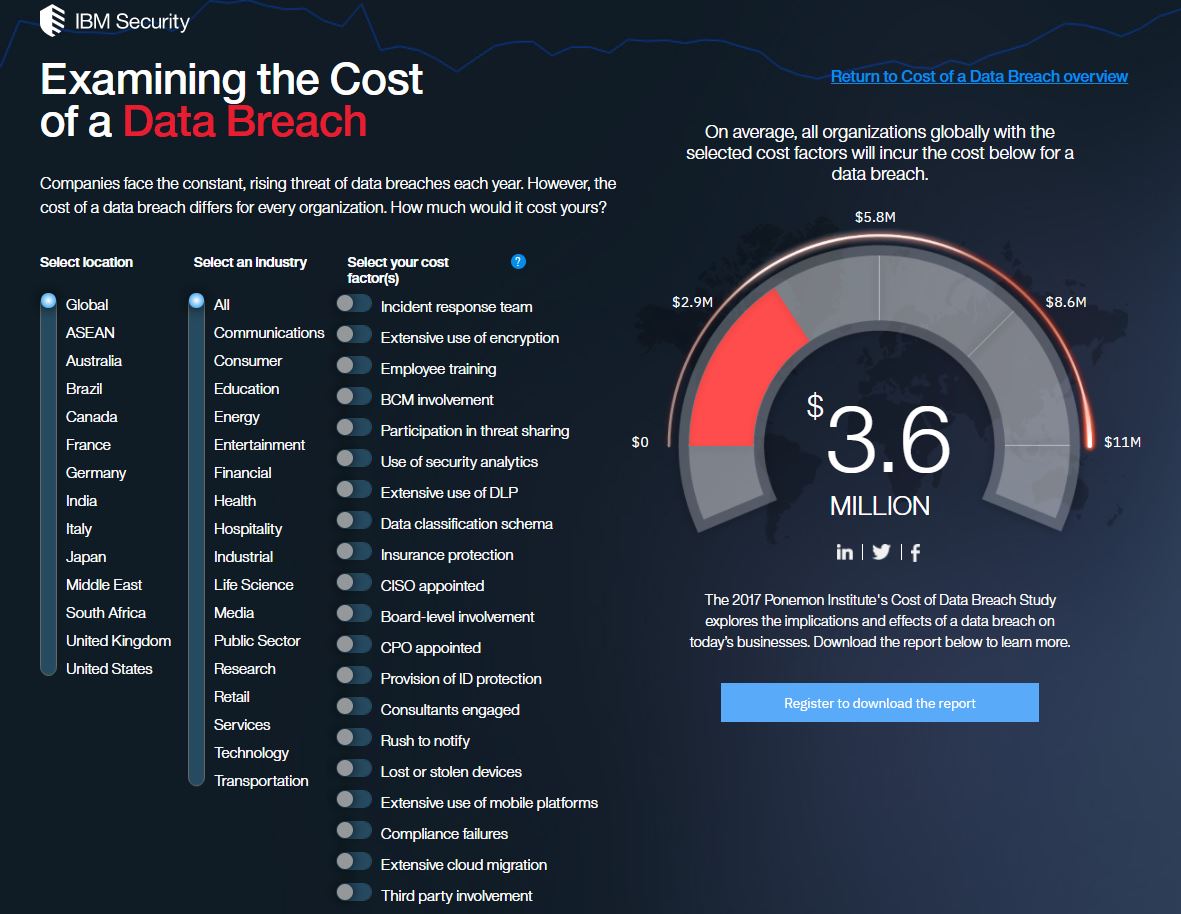Toggle the CISO appointed switch

pos(354,583)
